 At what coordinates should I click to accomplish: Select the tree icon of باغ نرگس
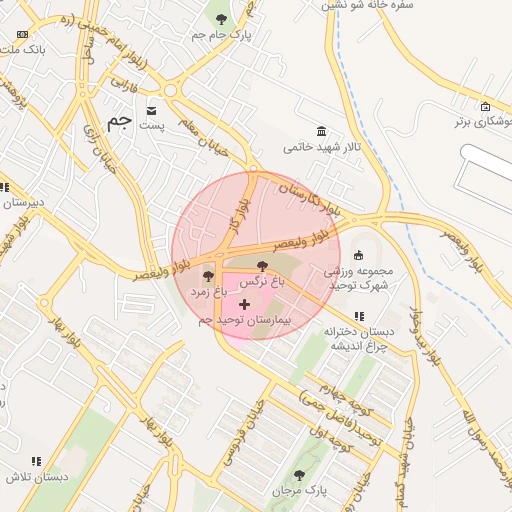point(263,266)
